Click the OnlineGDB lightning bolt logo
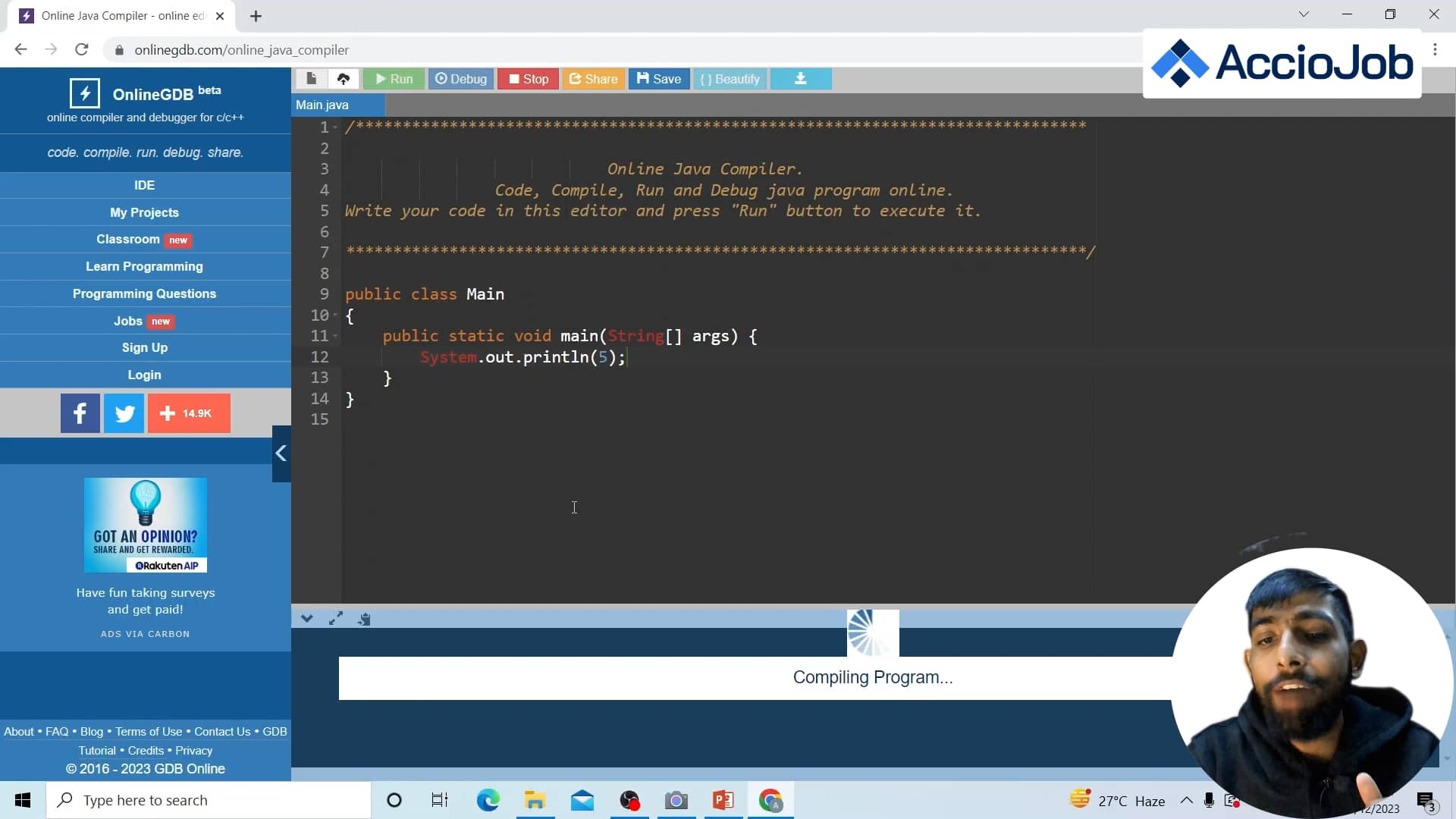The height and width of the screenshot is (819, 1456). (x=85, y=93)
